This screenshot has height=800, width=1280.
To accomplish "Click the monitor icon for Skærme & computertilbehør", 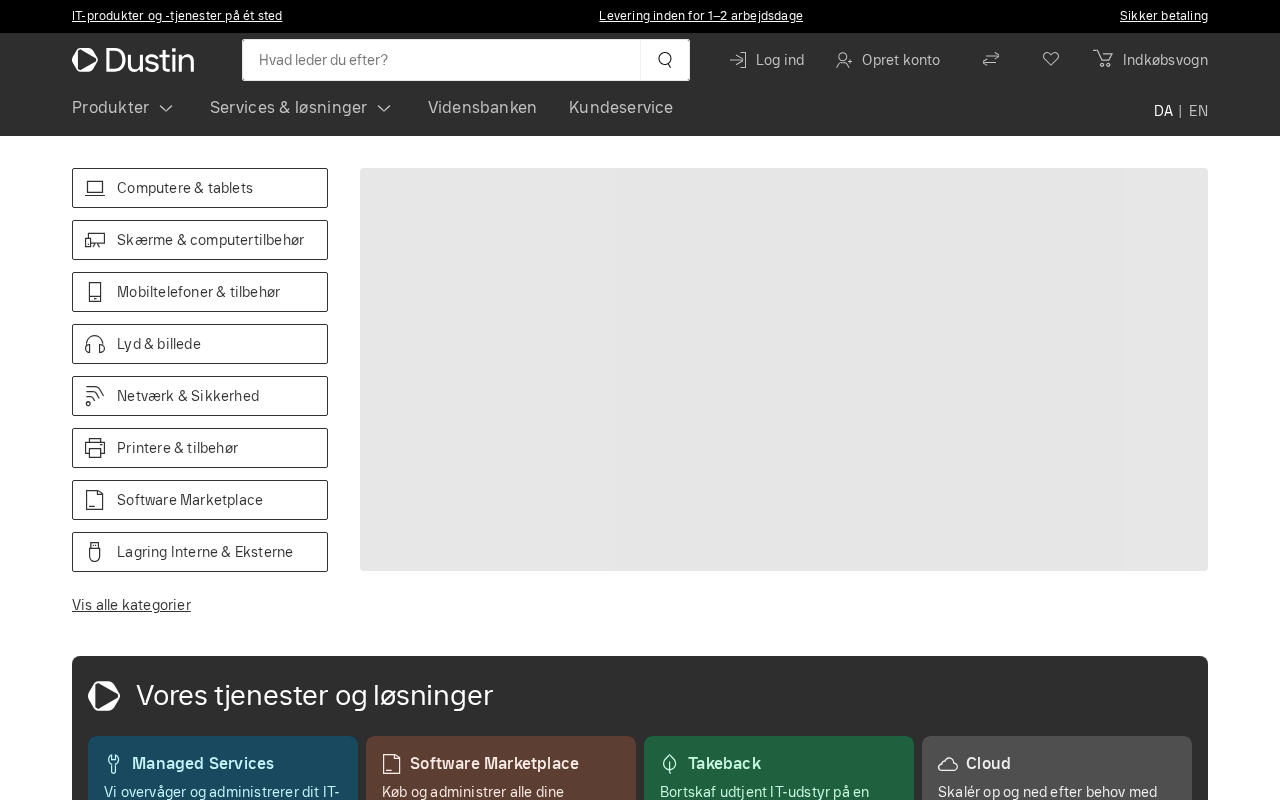I will (x=95, y=240).
